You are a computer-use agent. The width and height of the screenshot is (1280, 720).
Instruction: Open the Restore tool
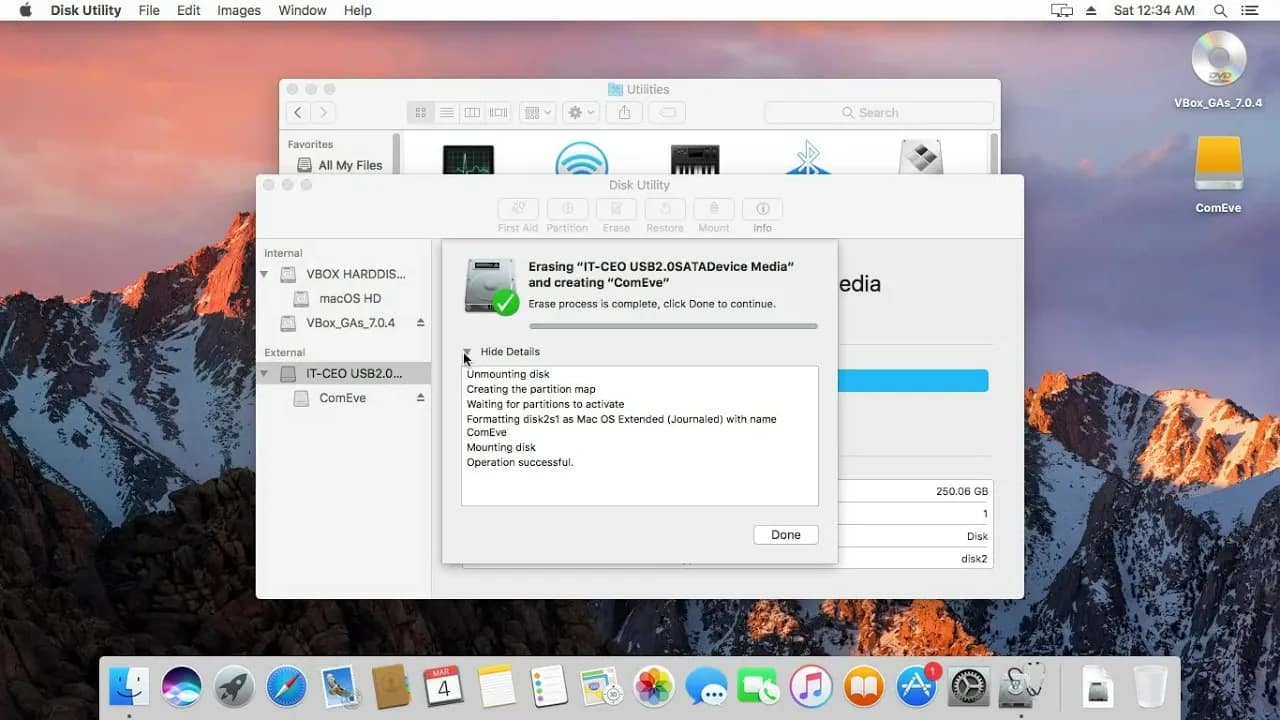(x=665, y=214)
